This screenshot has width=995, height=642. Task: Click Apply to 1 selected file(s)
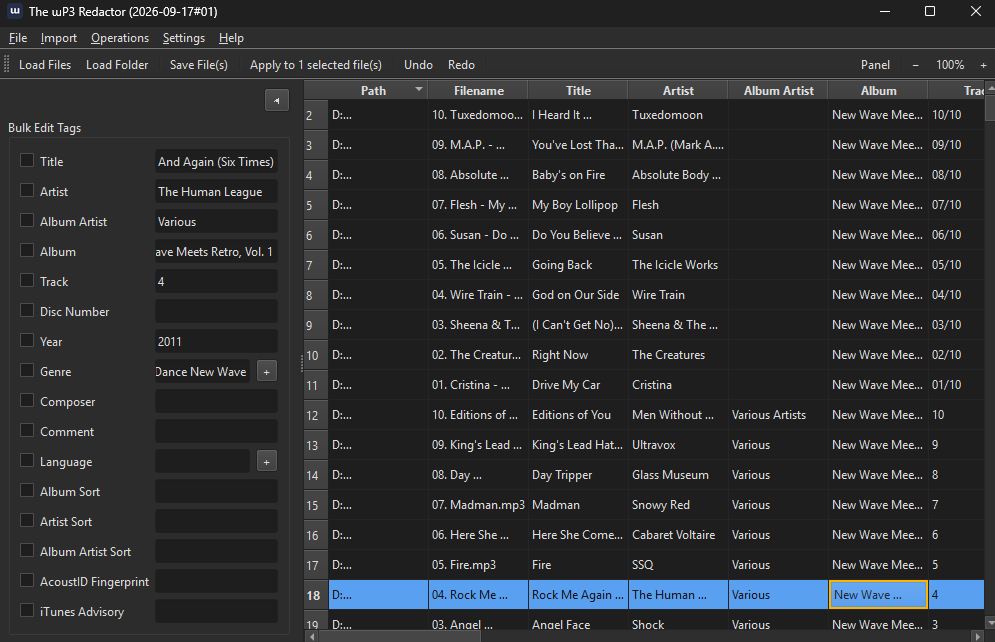pyautogui.click(x=316, y=65)
